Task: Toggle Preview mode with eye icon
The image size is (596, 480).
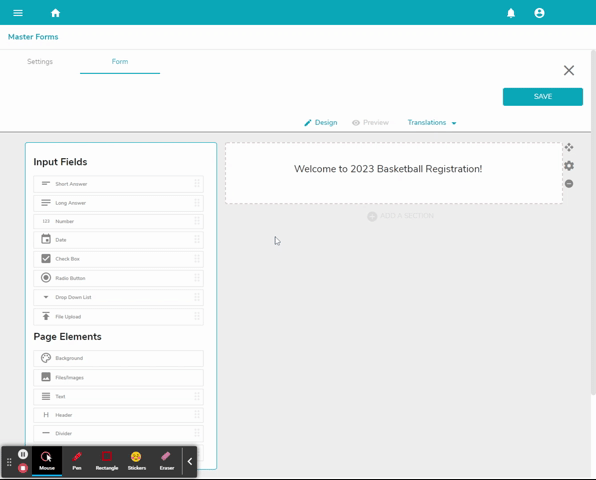Action: click(370, 122)
